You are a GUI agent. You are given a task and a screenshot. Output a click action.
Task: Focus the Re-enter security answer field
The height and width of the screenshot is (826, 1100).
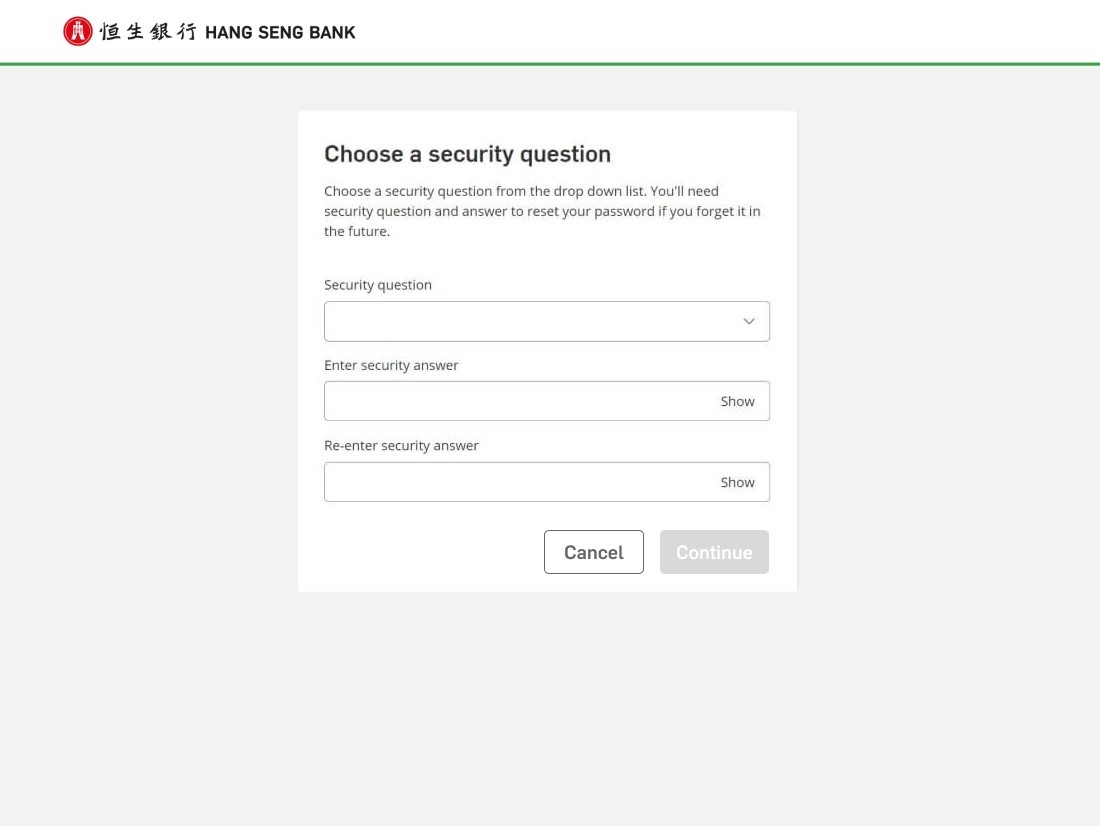(515, 482)
